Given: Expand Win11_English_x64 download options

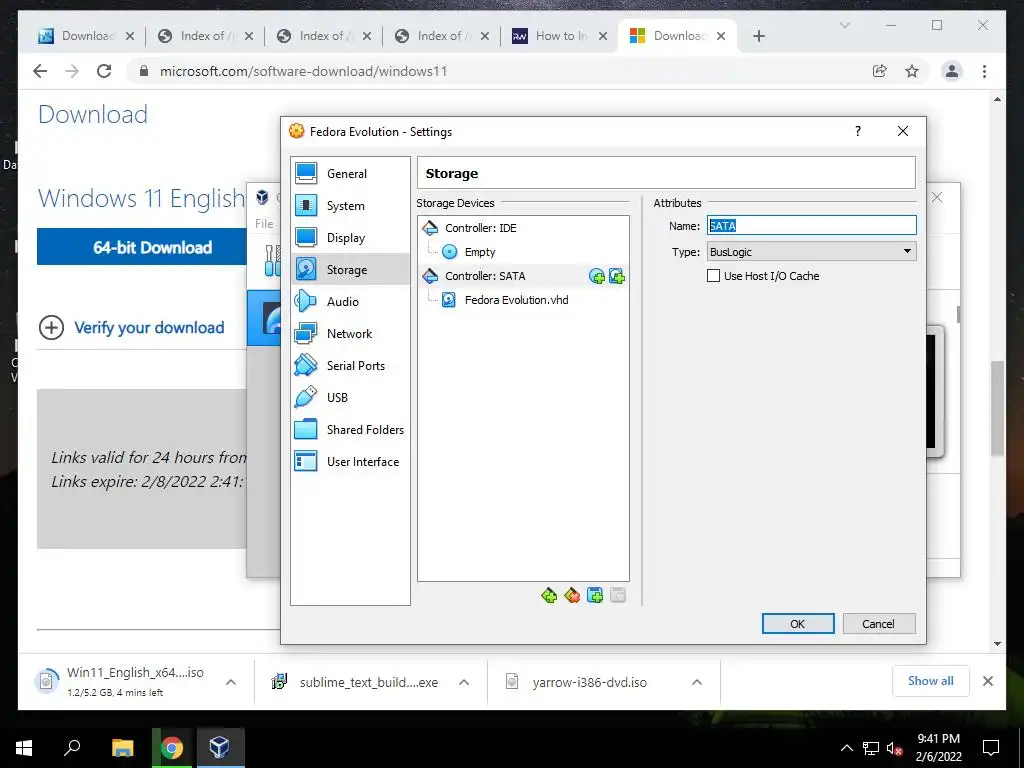Looking at the screenshot, I should (x=231, y=682).
